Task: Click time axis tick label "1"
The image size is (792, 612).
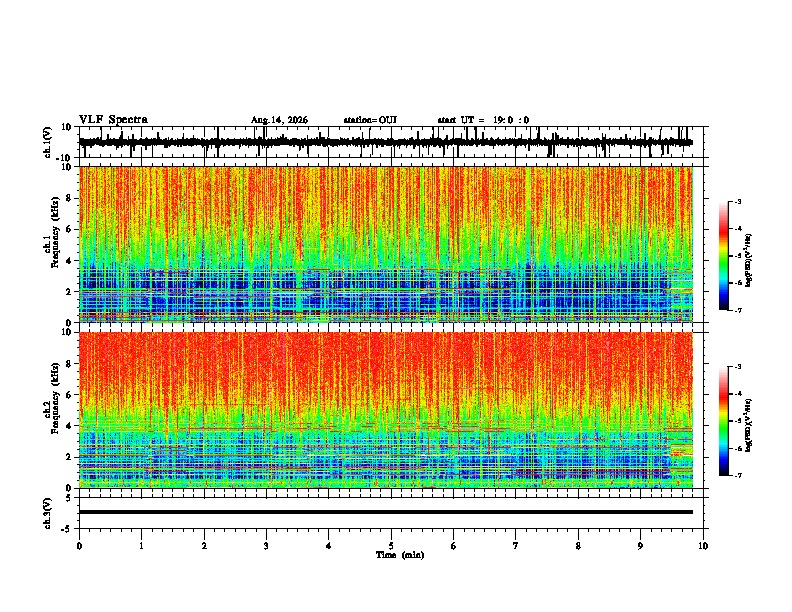Action: coord(141,546)
